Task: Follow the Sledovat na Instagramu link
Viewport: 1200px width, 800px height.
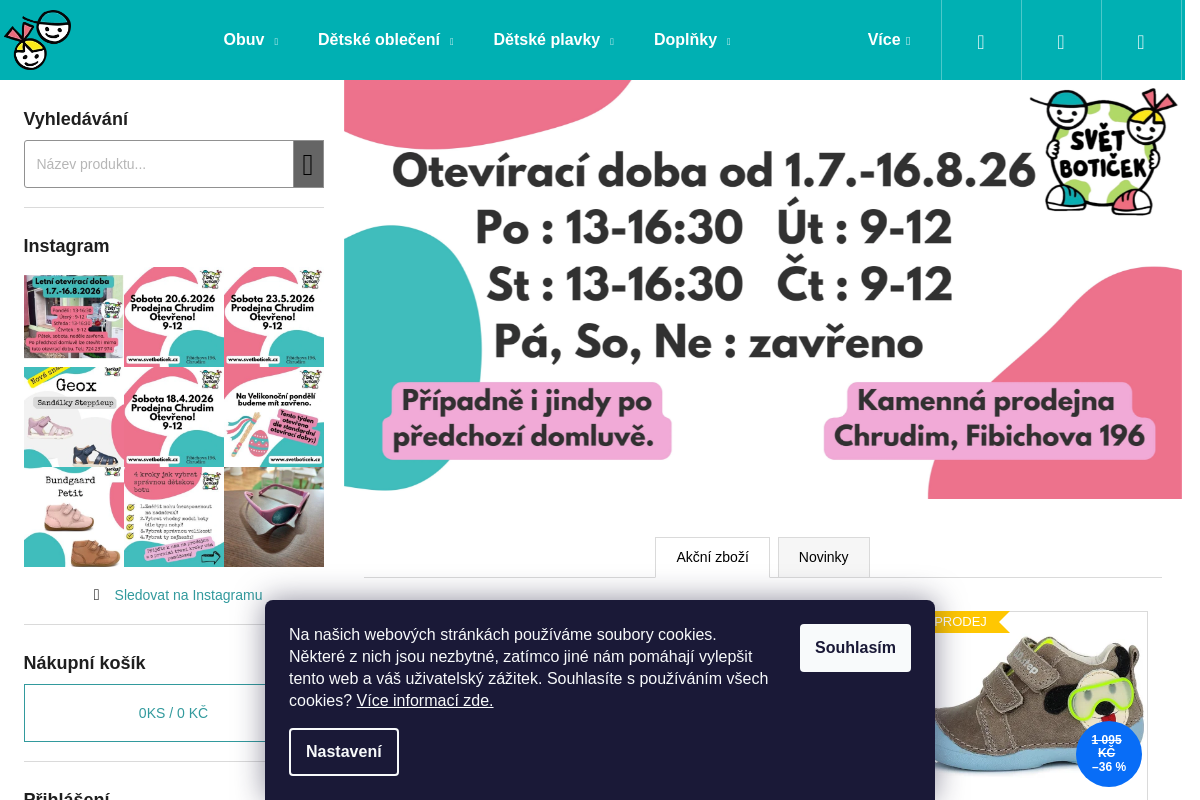Action: pyautogui.click(x=188, y=595)
